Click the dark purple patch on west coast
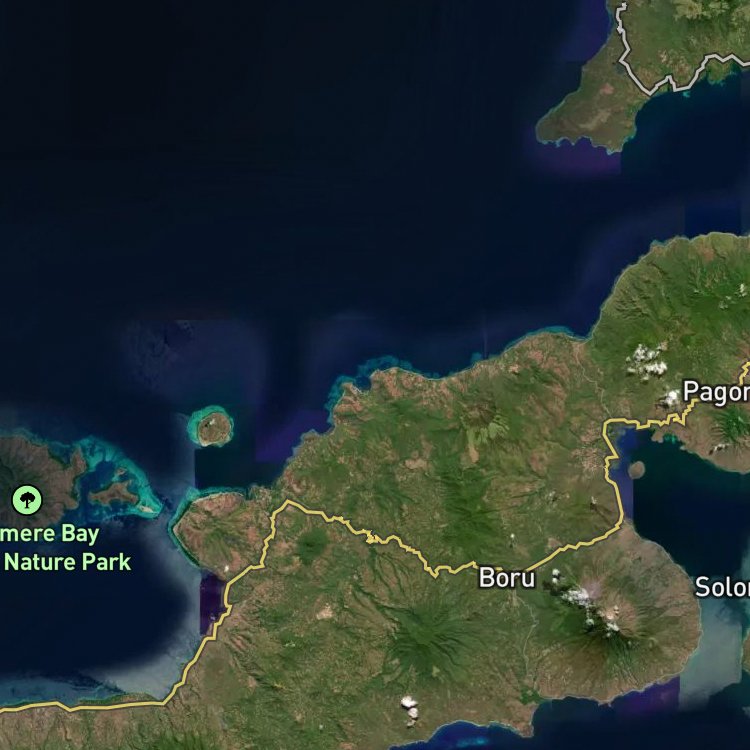The width and height of the screenshot is (750, 750). point(210,604)
